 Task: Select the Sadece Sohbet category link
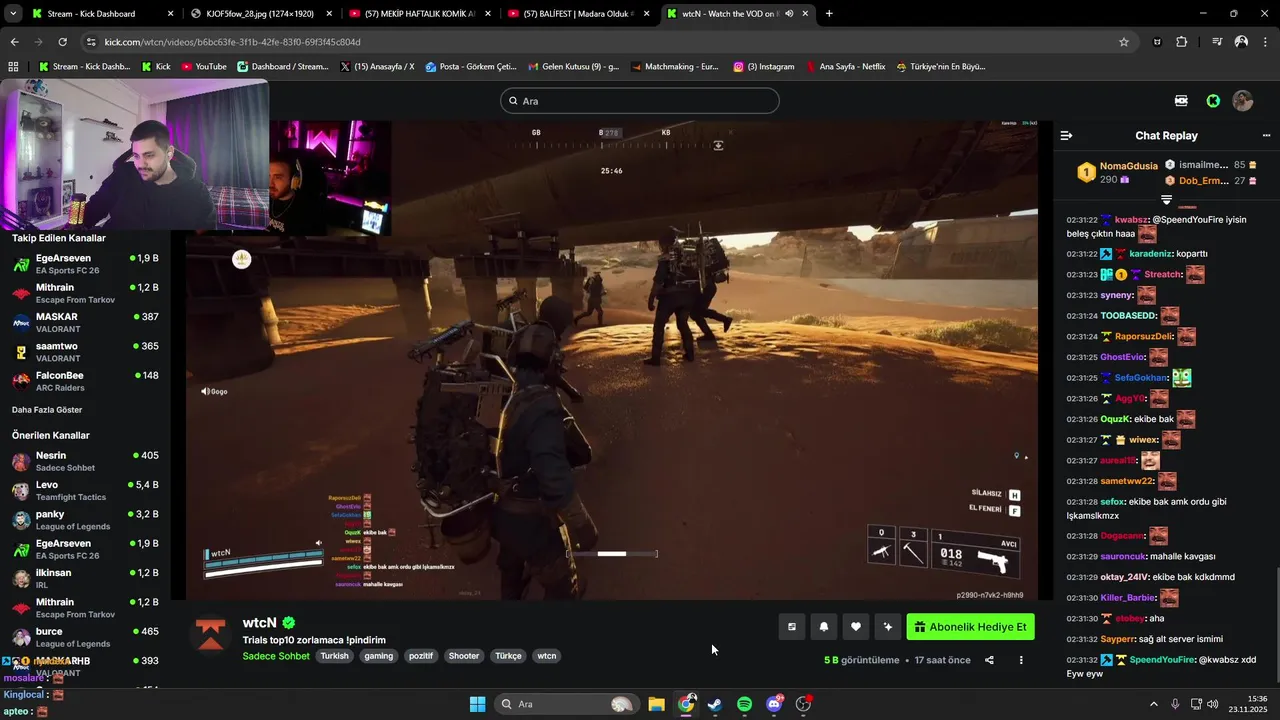click(276, 656)
